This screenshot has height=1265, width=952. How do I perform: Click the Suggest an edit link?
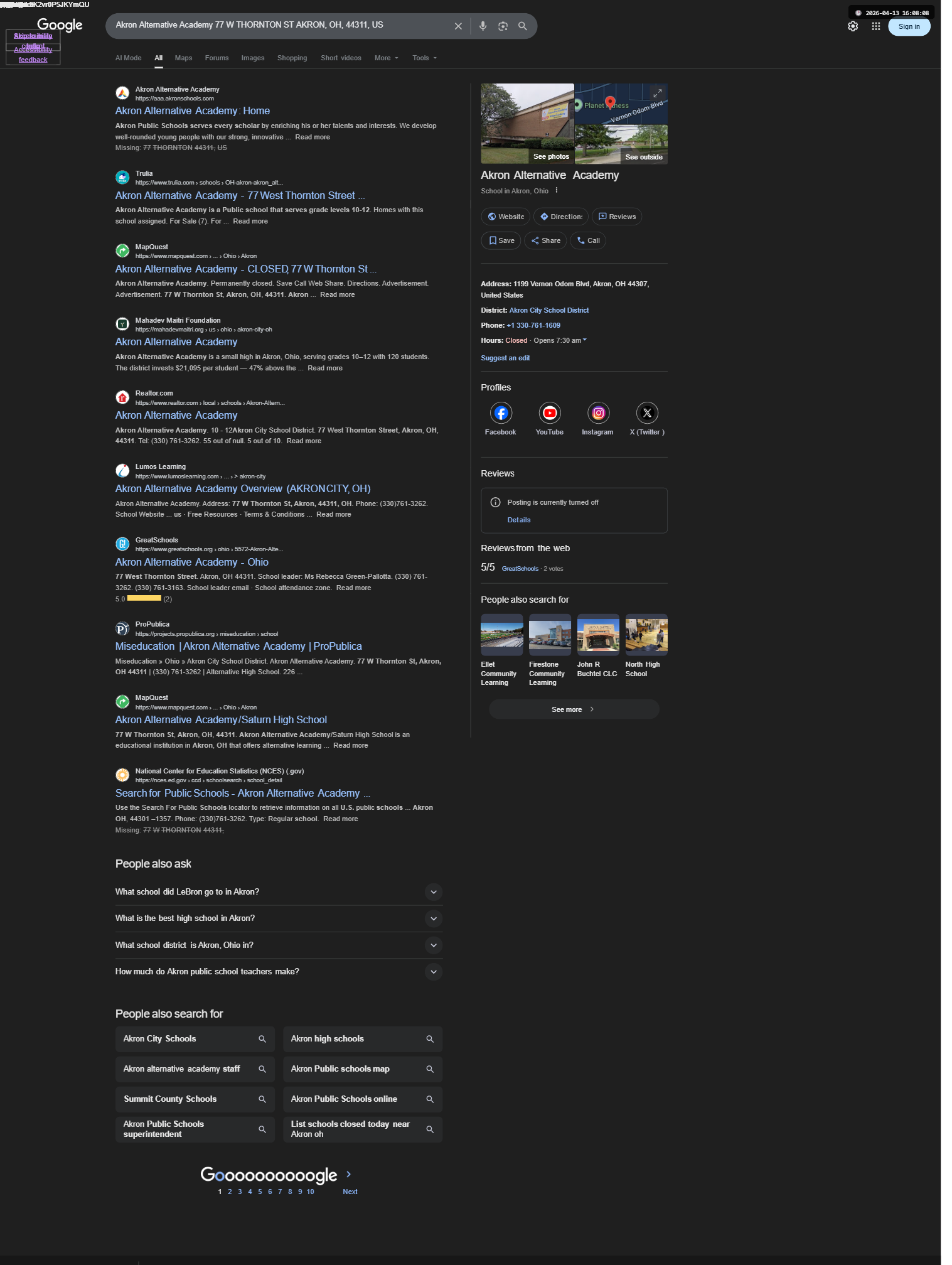tap(505, 358)
